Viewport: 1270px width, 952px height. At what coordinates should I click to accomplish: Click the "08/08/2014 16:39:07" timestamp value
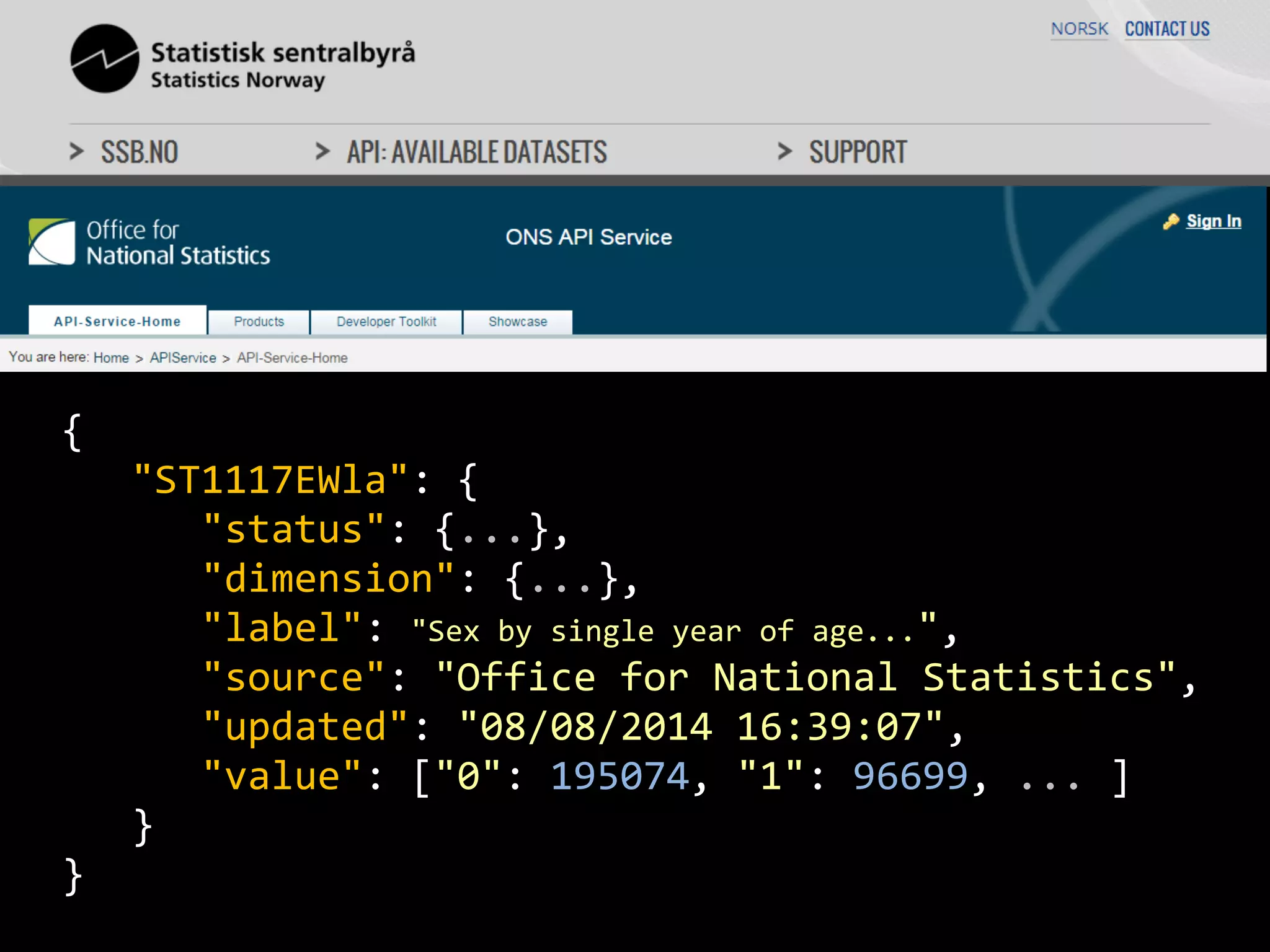(701, 726)
